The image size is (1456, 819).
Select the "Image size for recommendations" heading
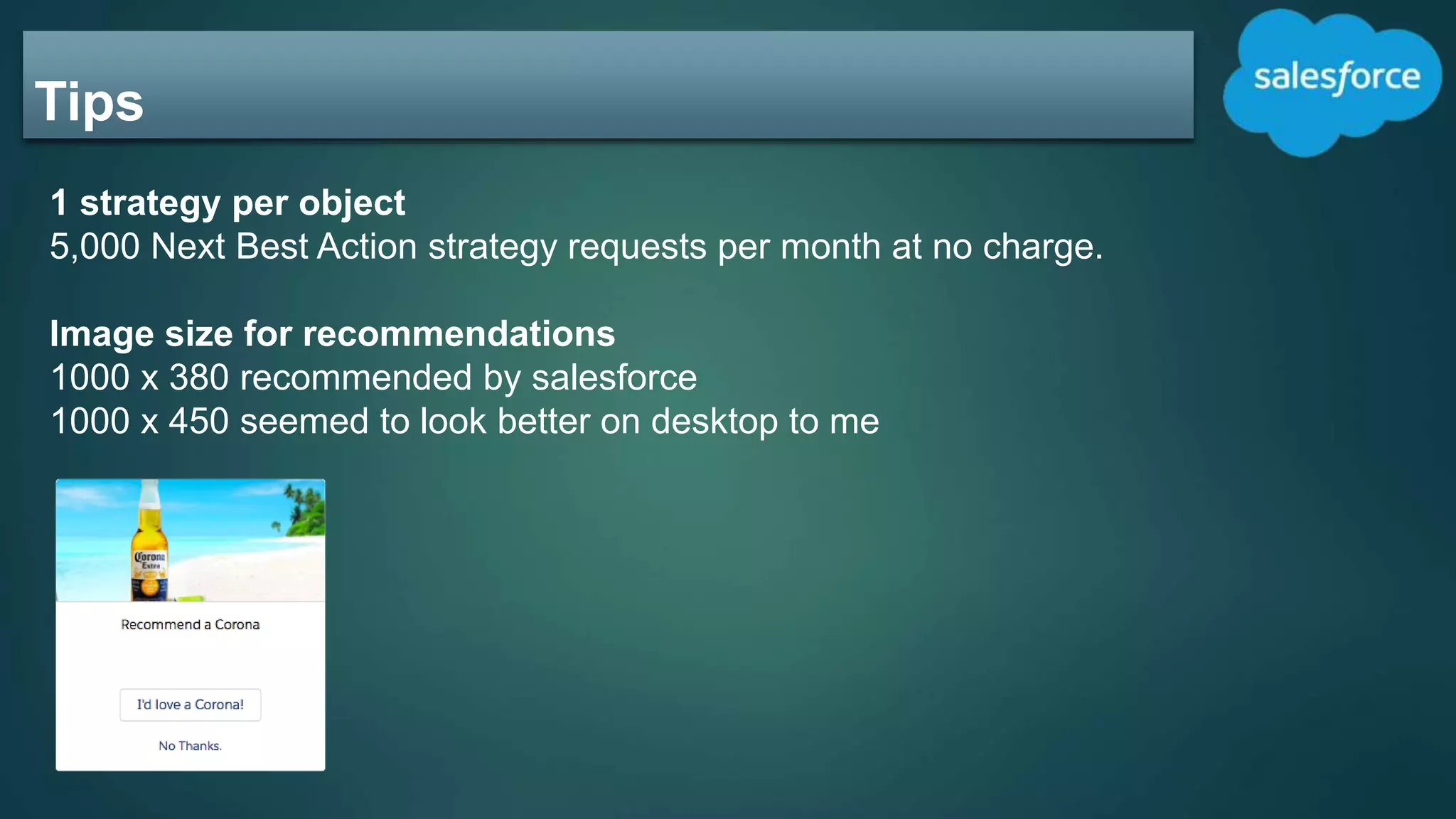click(332, 334)
